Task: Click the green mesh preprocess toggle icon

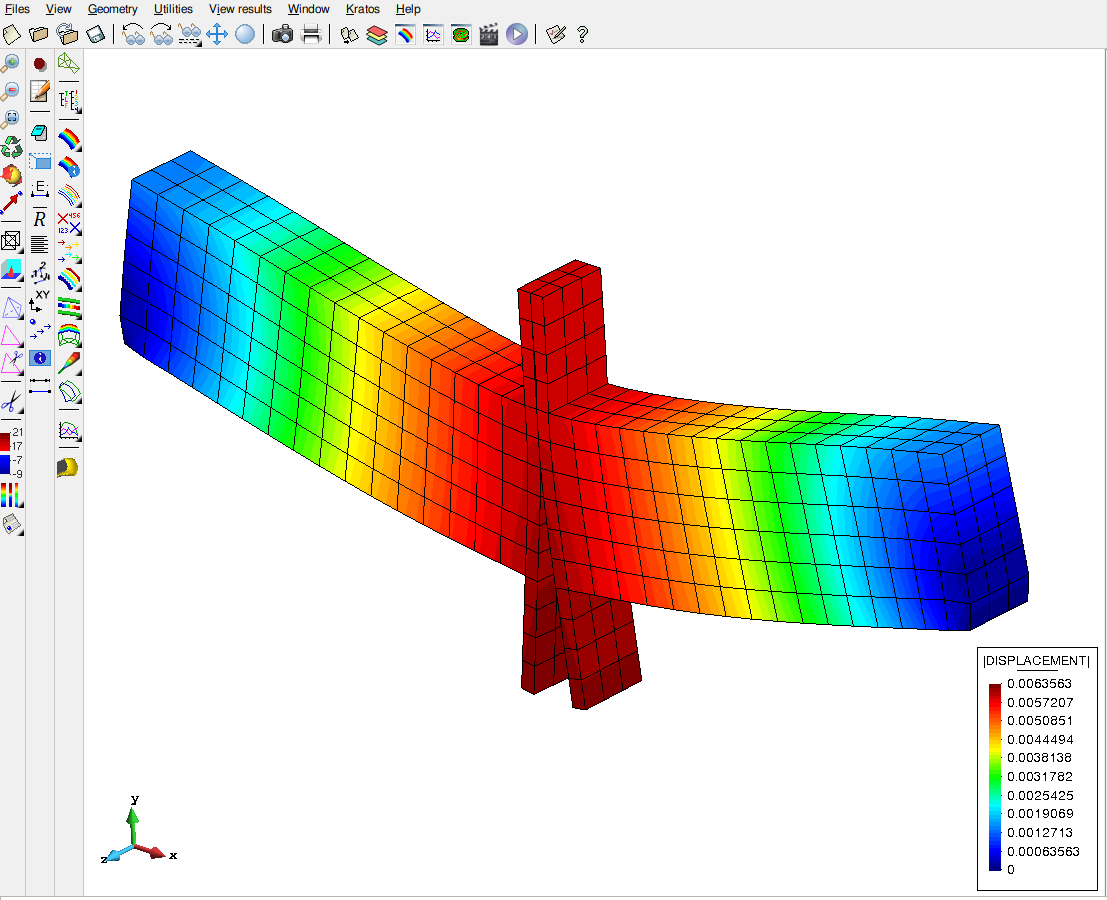Action: tap(461, 34)
